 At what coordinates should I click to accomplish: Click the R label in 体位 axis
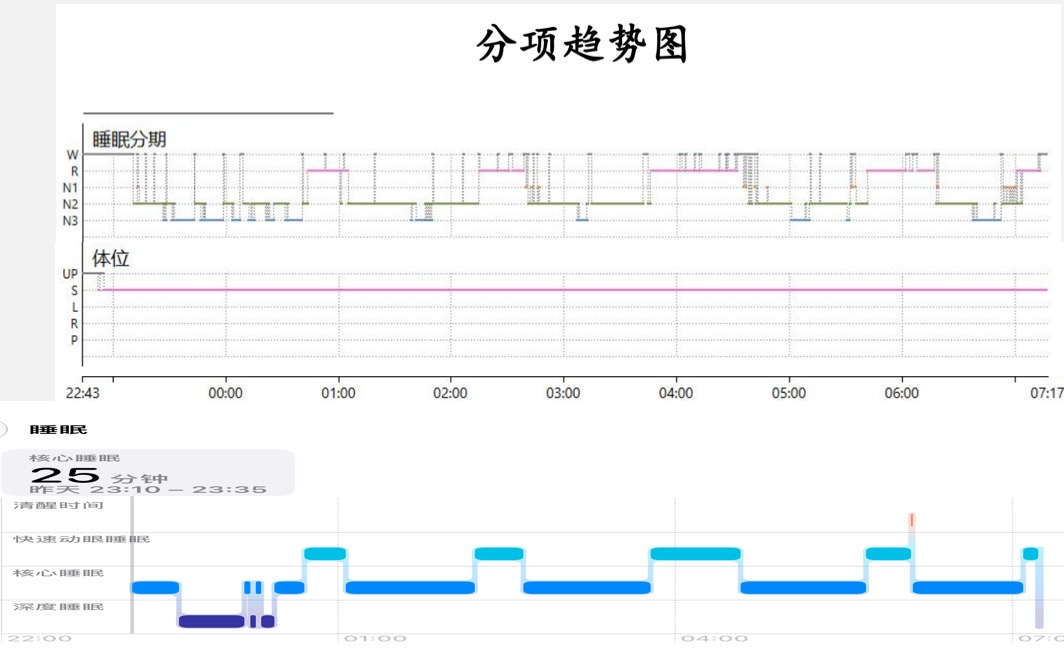pyautogui.click(x=75, y=324)
